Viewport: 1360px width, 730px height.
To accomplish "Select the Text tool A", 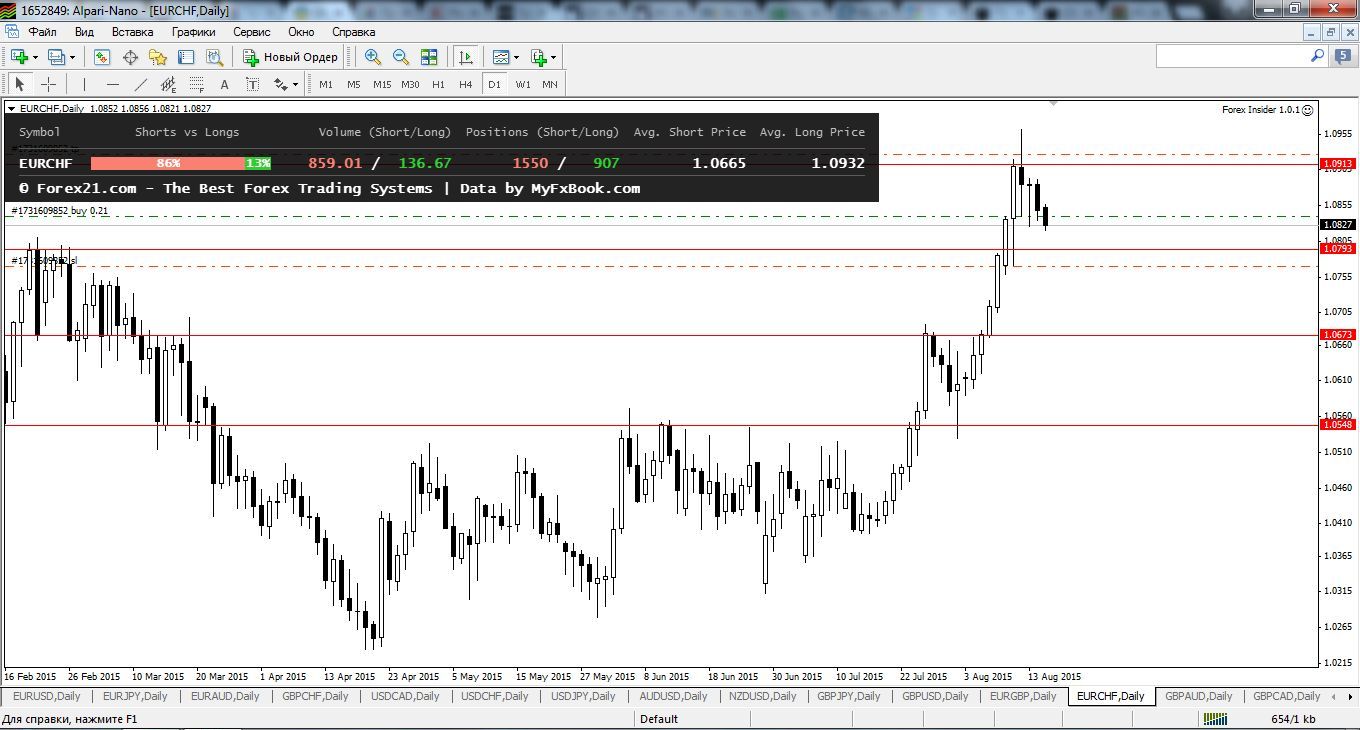I will coord(224,84).
